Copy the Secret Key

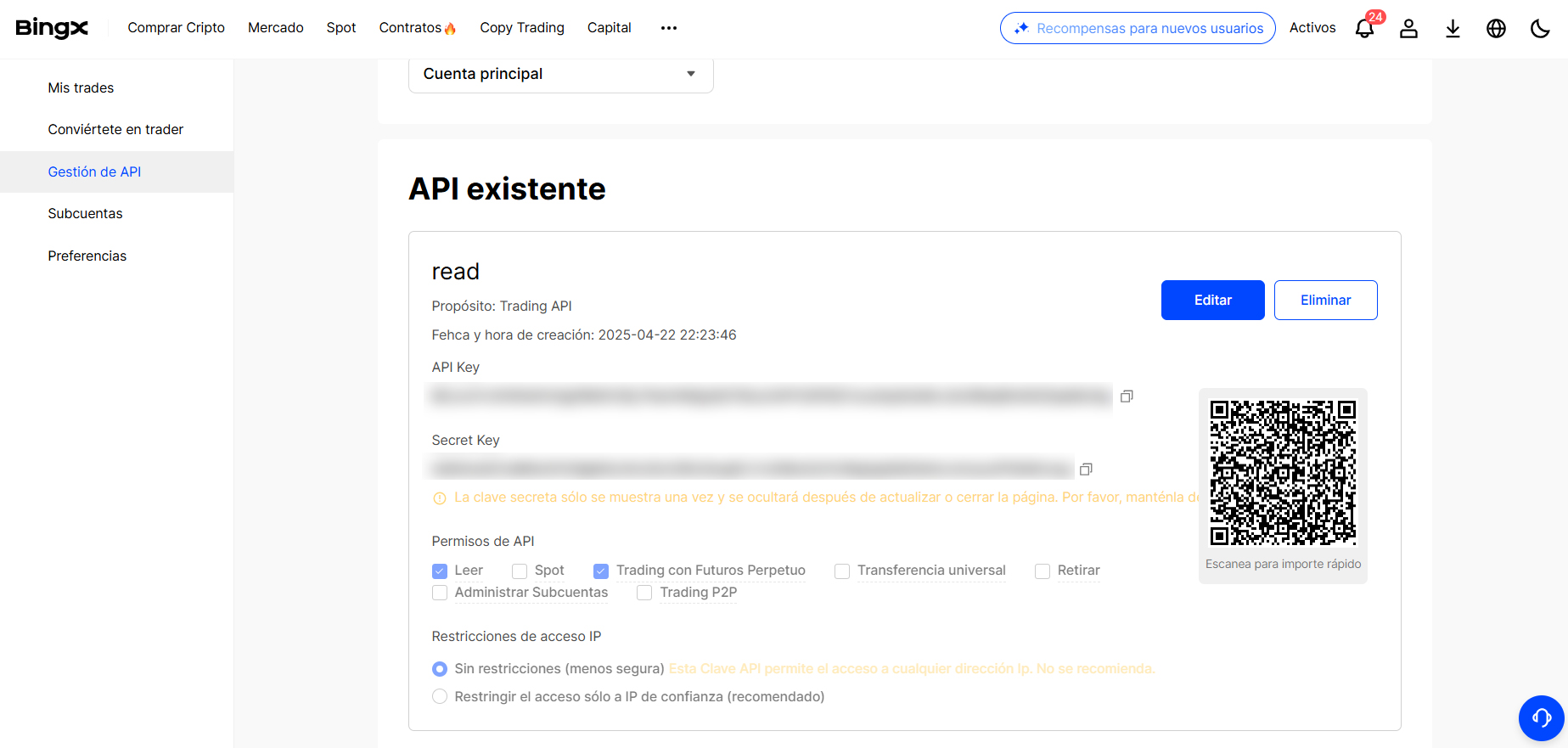point(1086,470)
